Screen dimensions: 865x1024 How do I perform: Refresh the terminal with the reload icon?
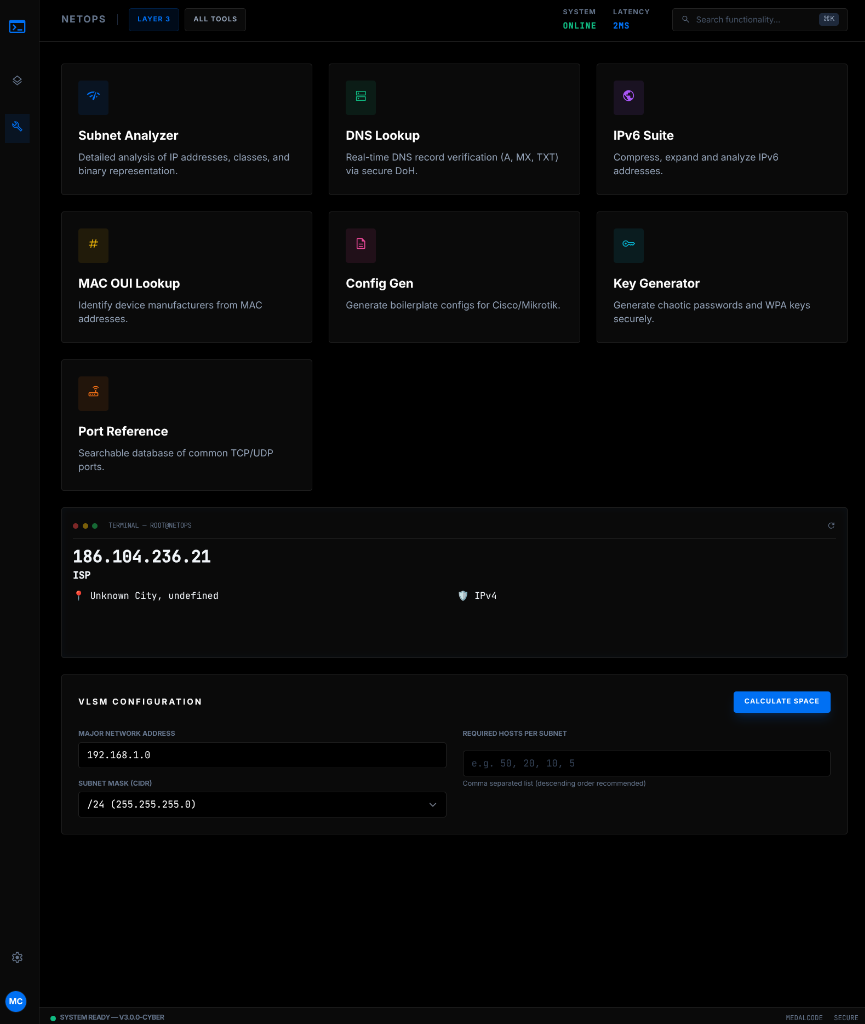tap(831, 525)
